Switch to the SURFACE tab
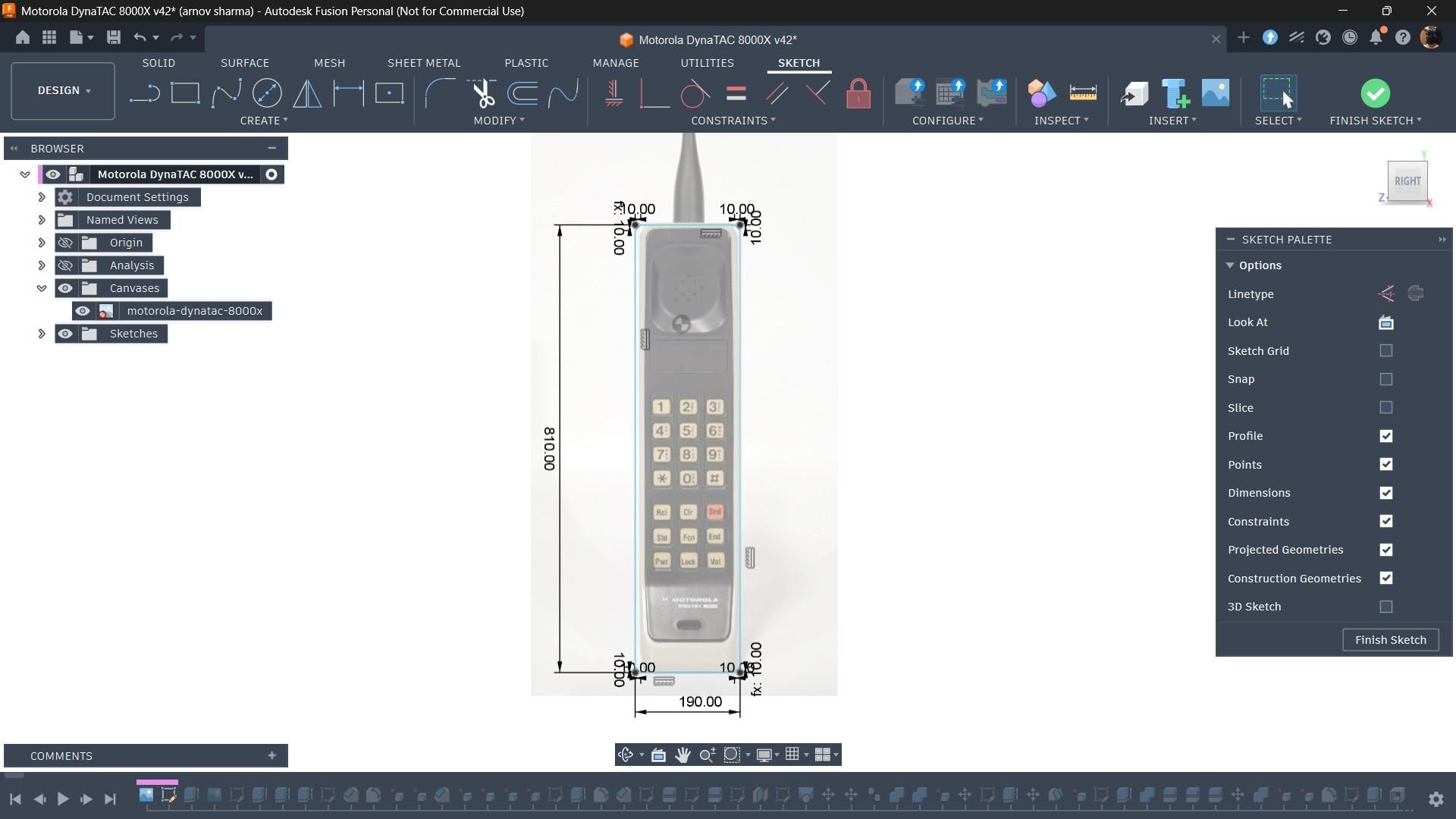Image resolution: width=1456 pixels, height=819 pixels. [x=245, y=63]
